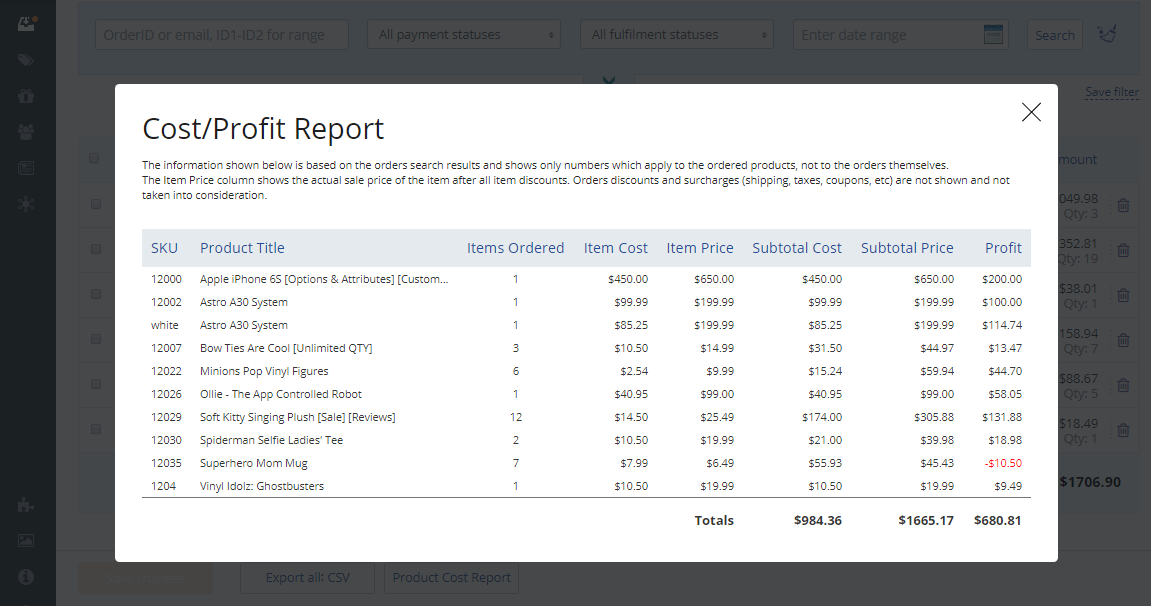Tick checkbox for order with Qty: 7
This screenshot has height=606, width=1151.
pyautogui.click(x=96, y=339)
